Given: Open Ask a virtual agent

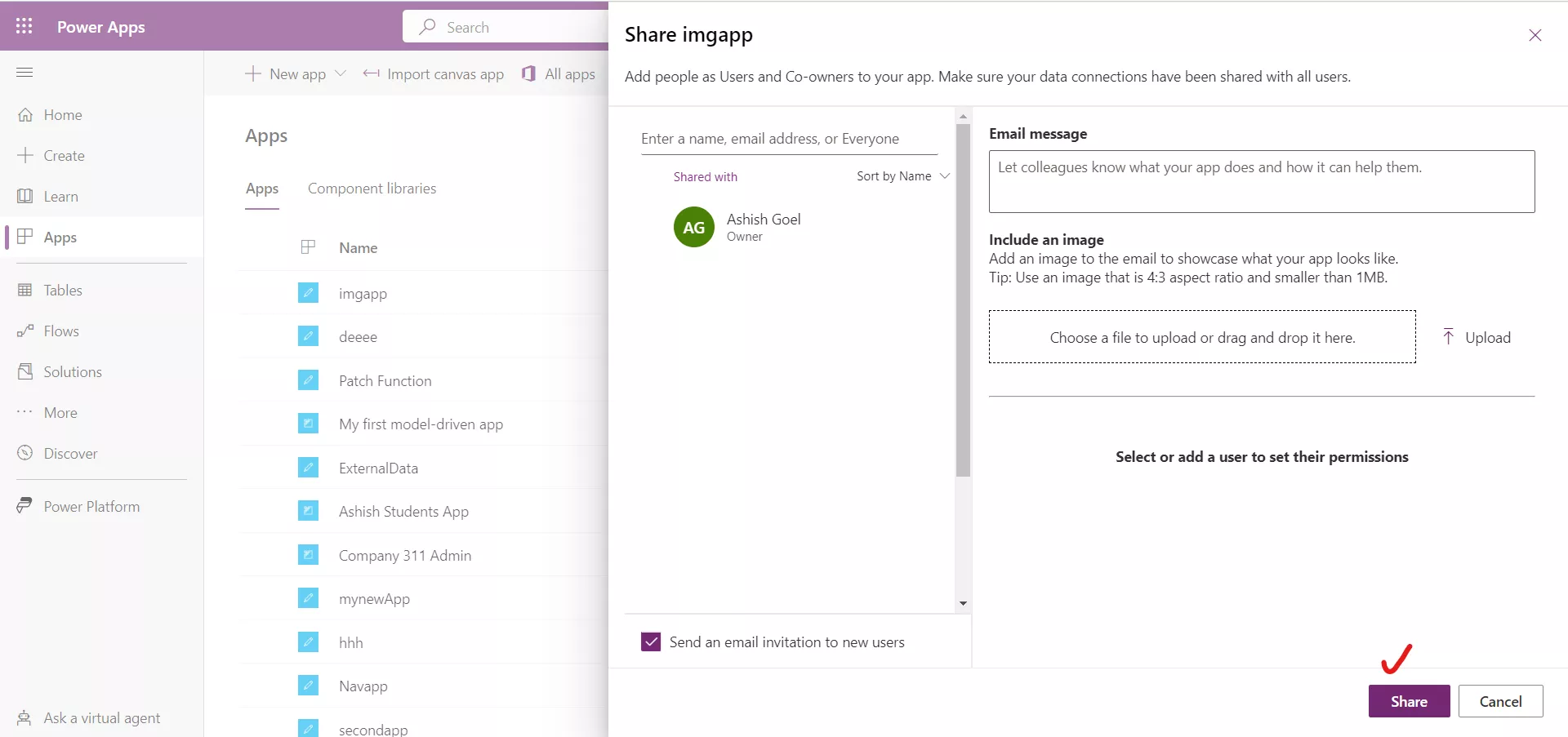Looking at the screenshot, I should [101, 718].
